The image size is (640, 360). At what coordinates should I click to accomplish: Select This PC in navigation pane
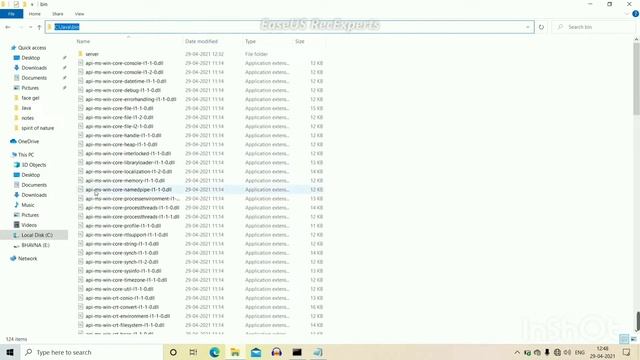26,155
